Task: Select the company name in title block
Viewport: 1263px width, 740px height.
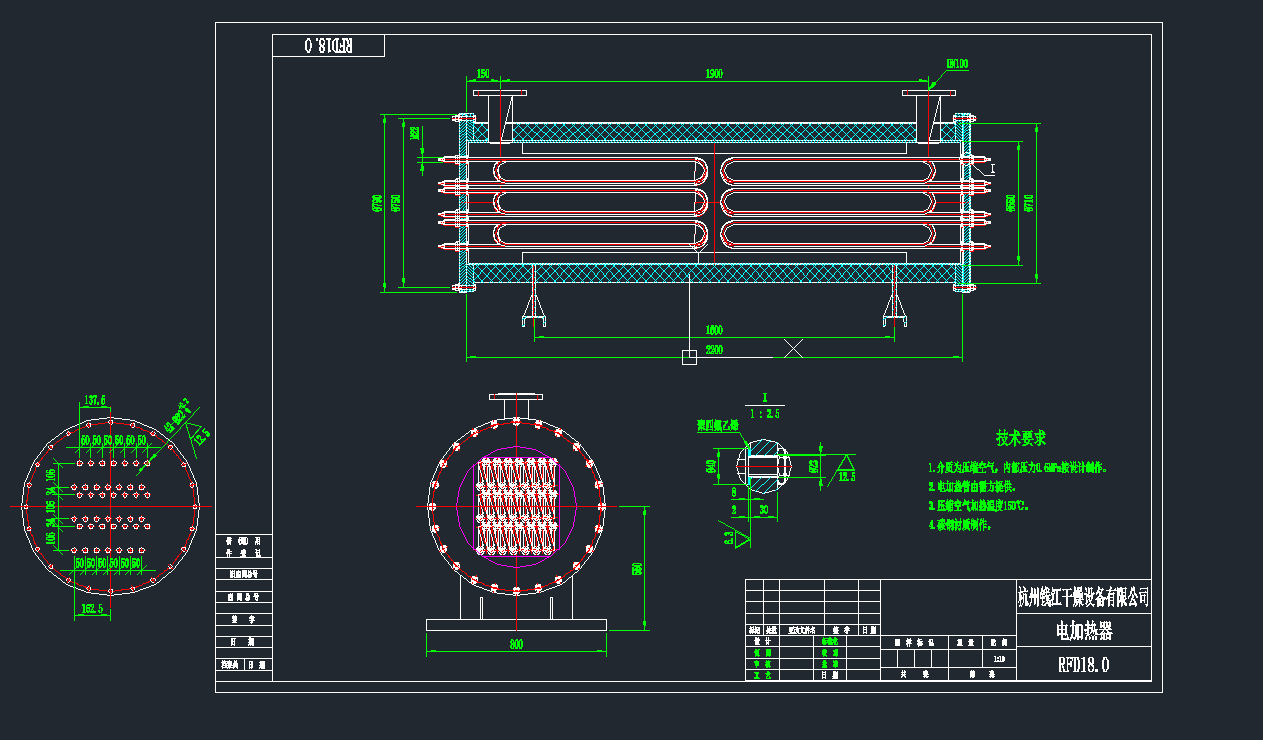Action: 1083,597
